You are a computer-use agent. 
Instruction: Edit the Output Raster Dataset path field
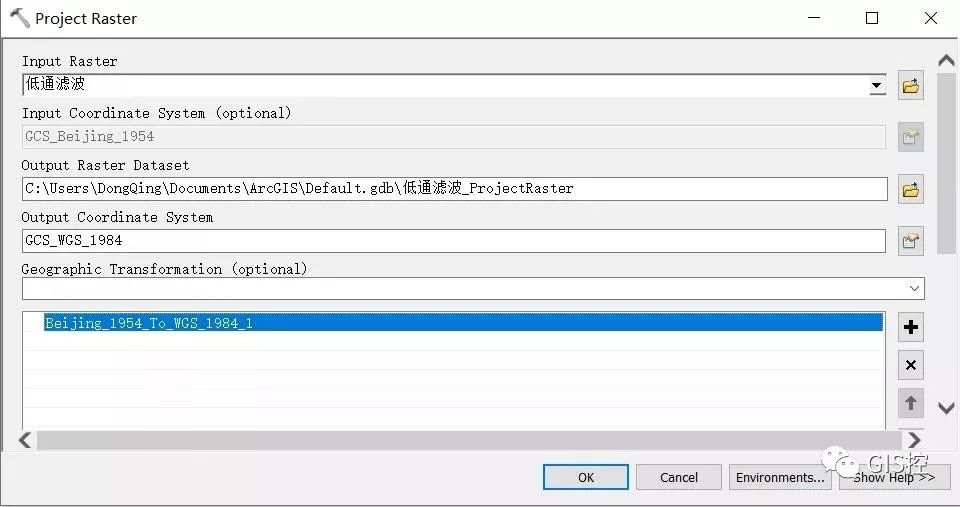coord(454,189)
